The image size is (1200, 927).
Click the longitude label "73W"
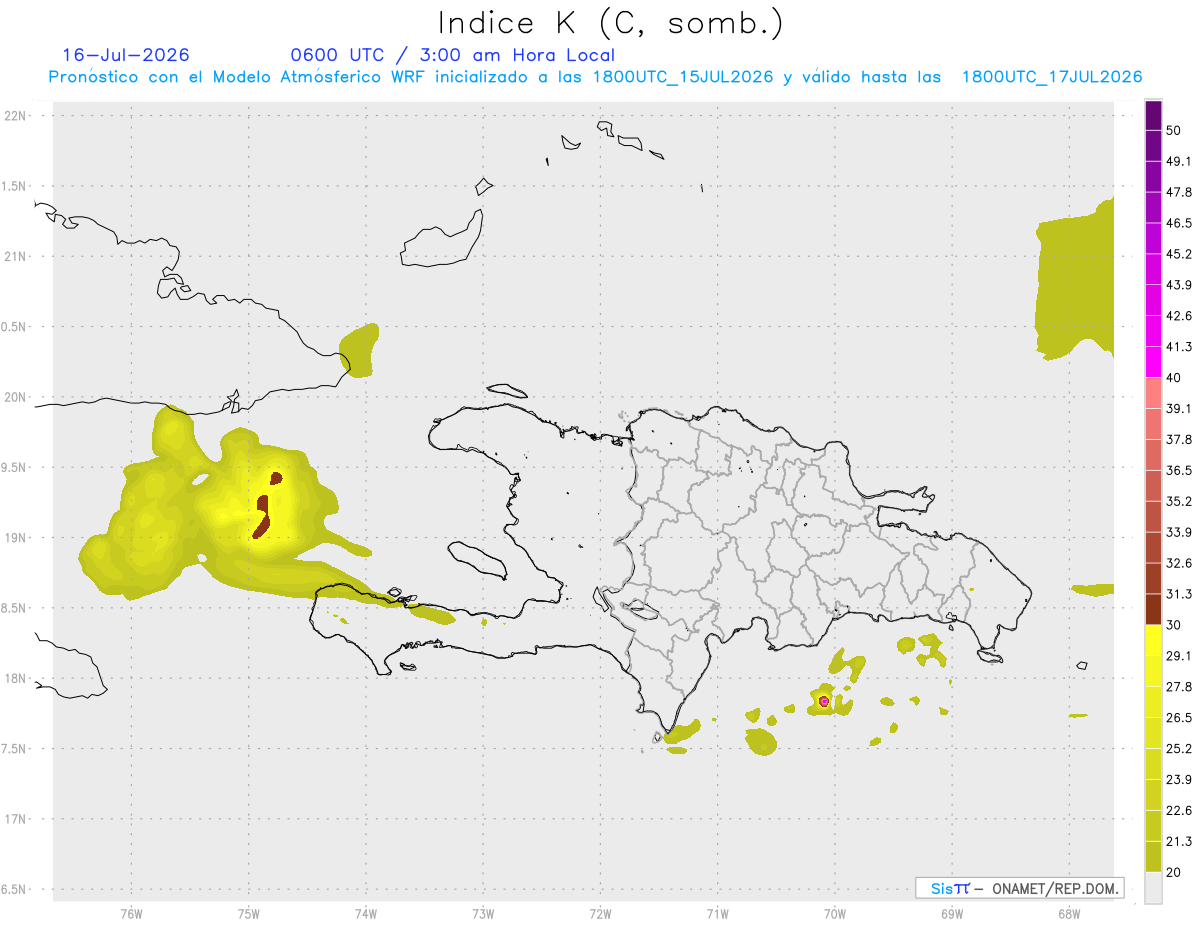point(483,915)
